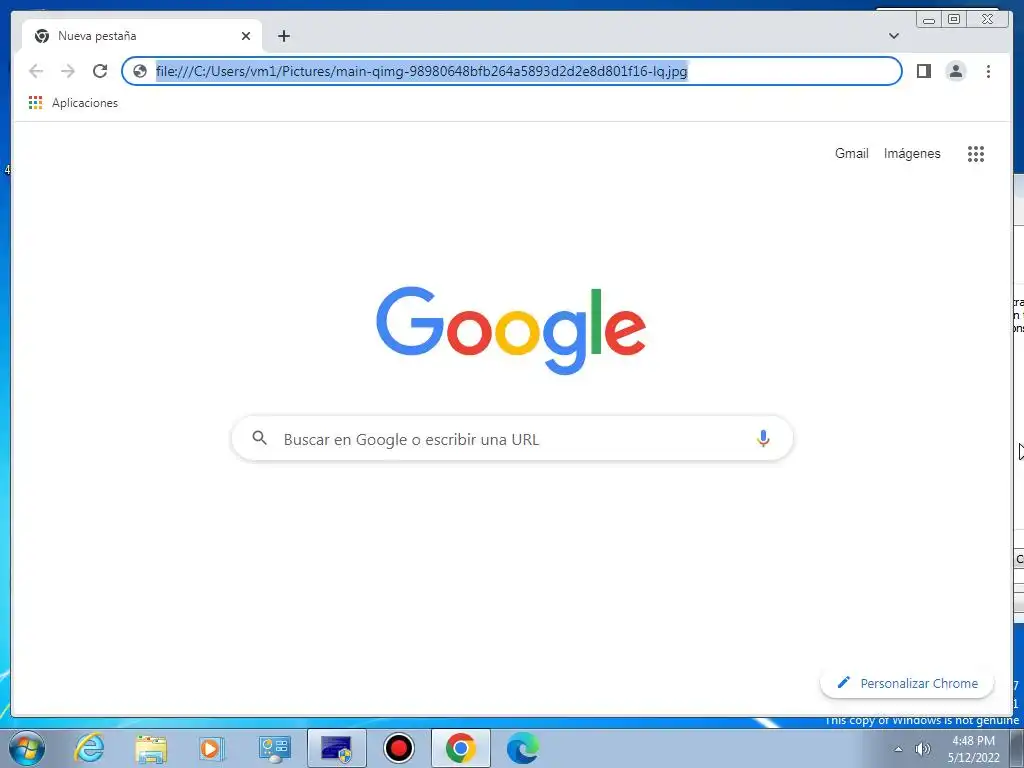Open Chrome's three-dot menu
1024x768 pixels.
click(x=988, y=71)
